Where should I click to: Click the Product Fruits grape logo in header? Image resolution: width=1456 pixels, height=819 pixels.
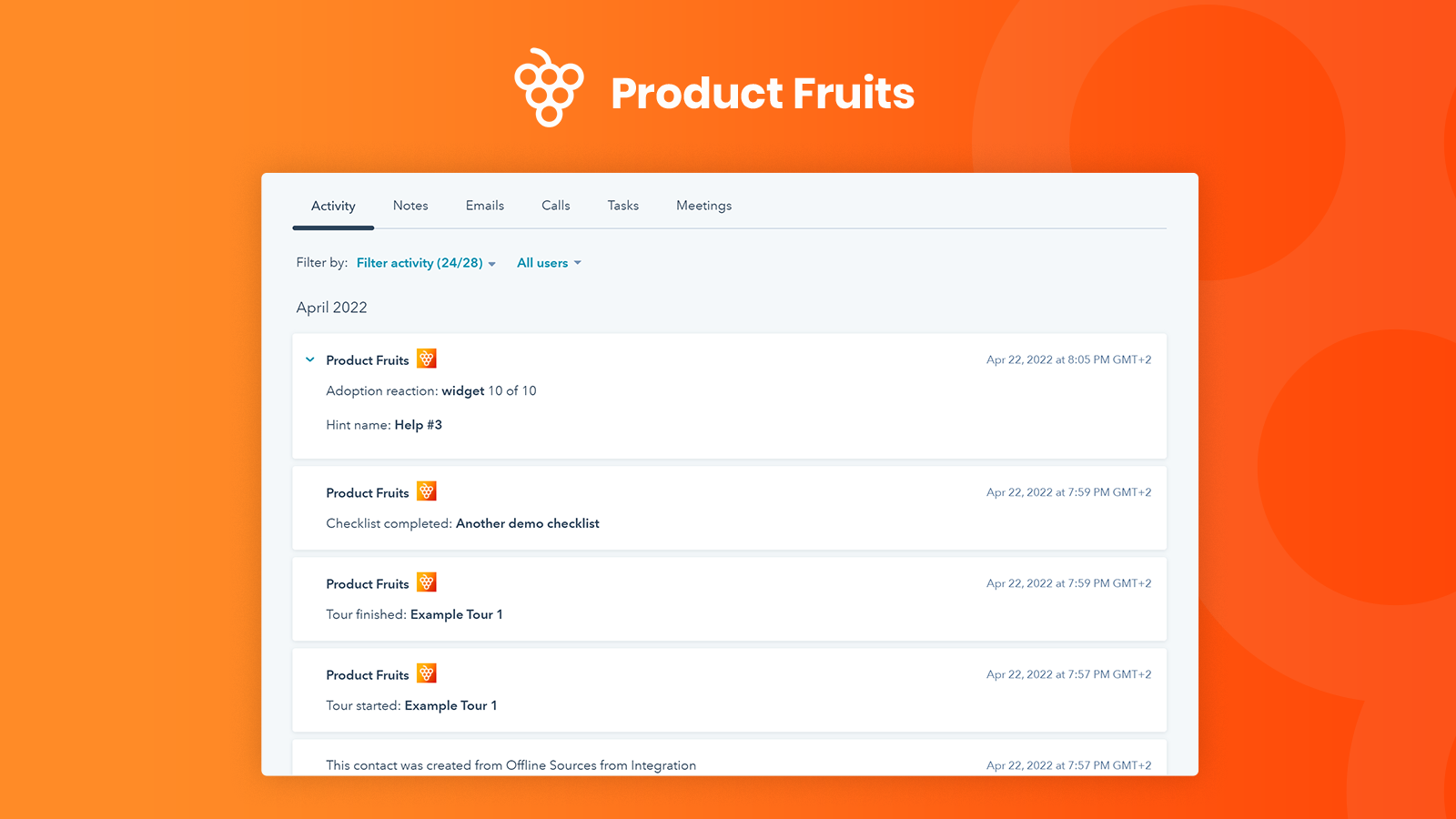(549, 87)
